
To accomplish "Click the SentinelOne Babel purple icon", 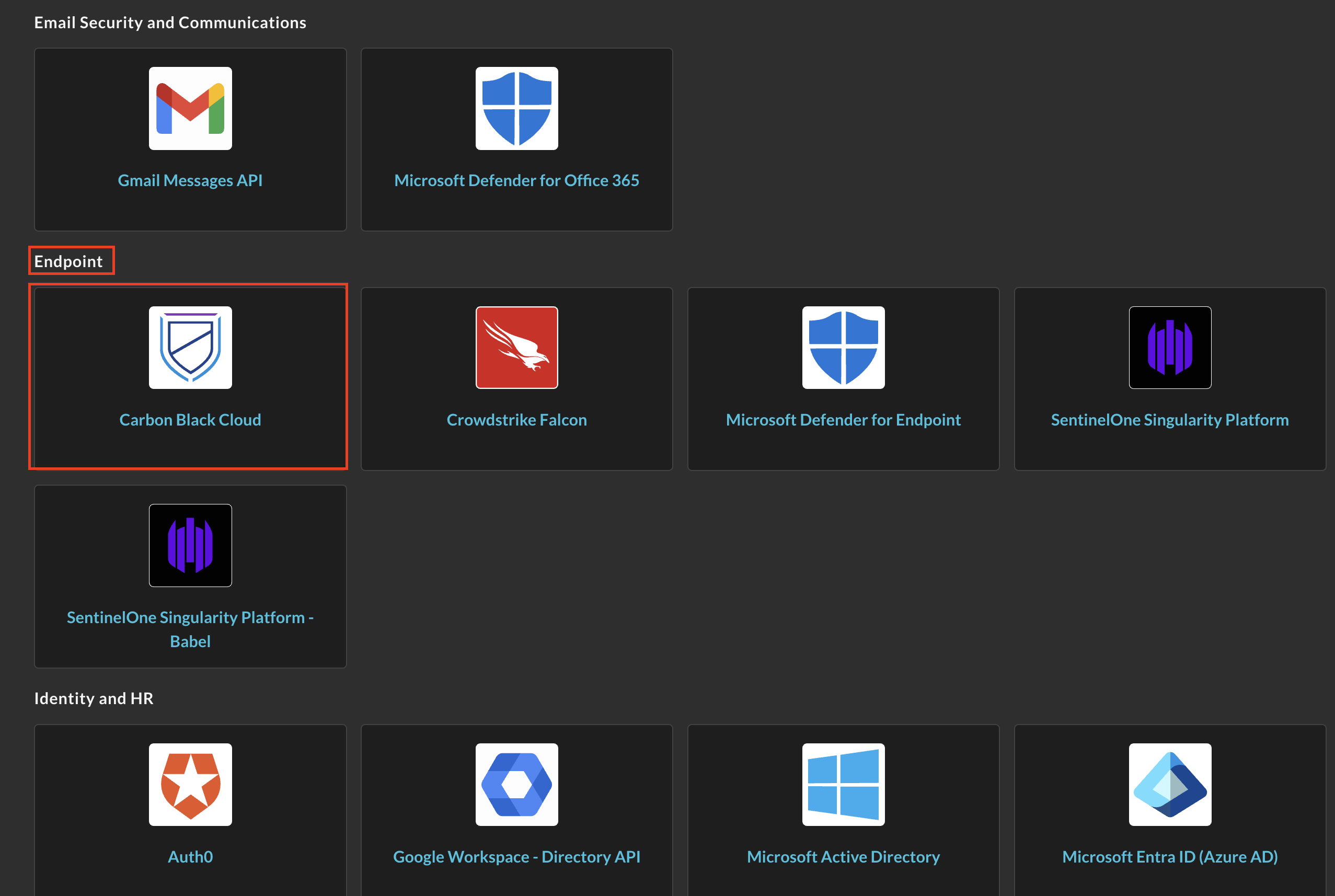I will click(x=190, y=545).
